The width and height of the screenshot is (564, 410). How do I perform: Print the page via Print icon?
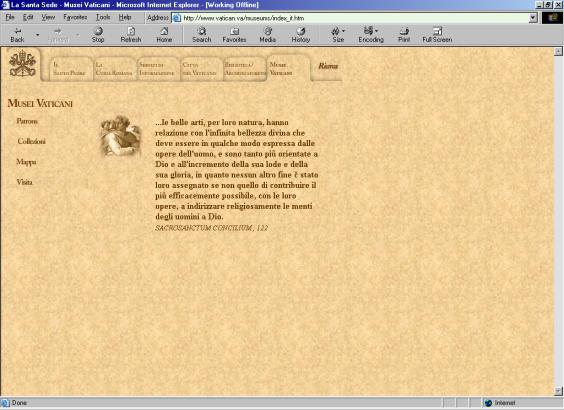coord(404,35)
